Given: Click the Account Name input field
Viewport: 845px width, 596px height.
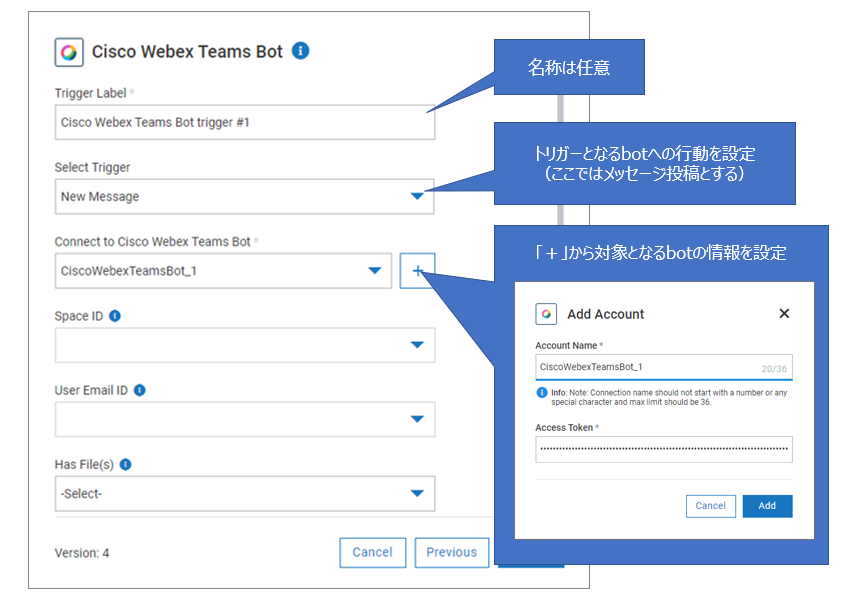Looking at the screenshot, I should [x=645, y=368].
